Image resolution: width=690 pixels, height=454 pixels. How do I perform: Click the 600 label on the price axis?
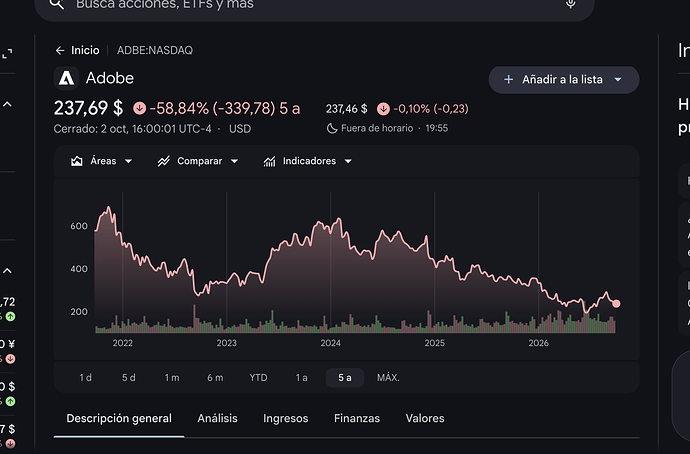tap(79, 226)
